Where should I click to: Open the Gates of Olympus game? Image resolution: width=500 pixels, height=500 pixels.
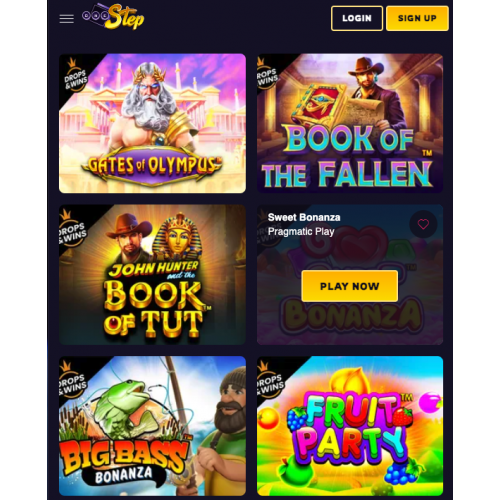pos(152,123)
